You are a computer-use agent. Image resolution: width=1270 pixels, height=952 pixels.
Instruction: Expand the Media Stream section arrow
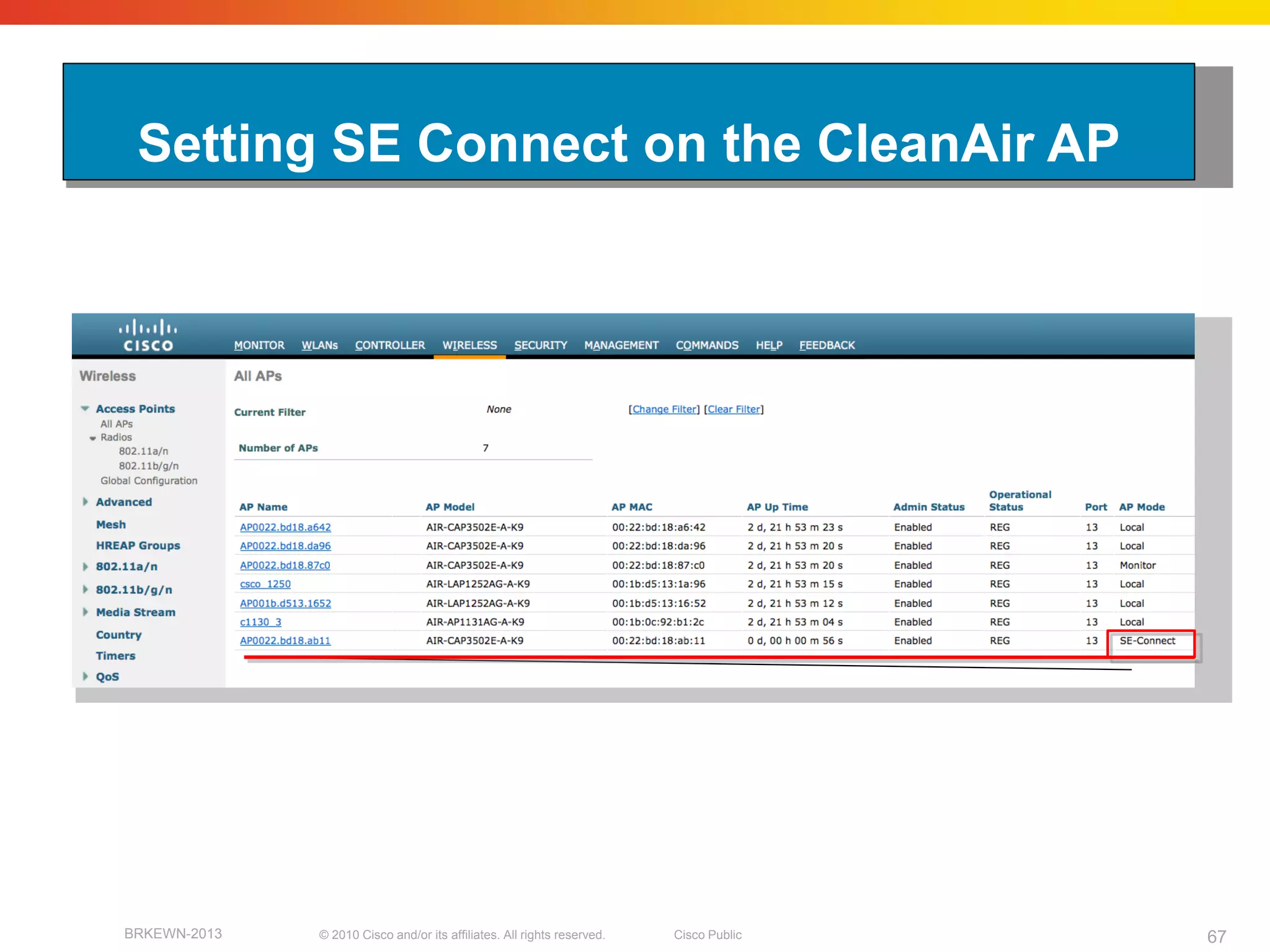86,612
